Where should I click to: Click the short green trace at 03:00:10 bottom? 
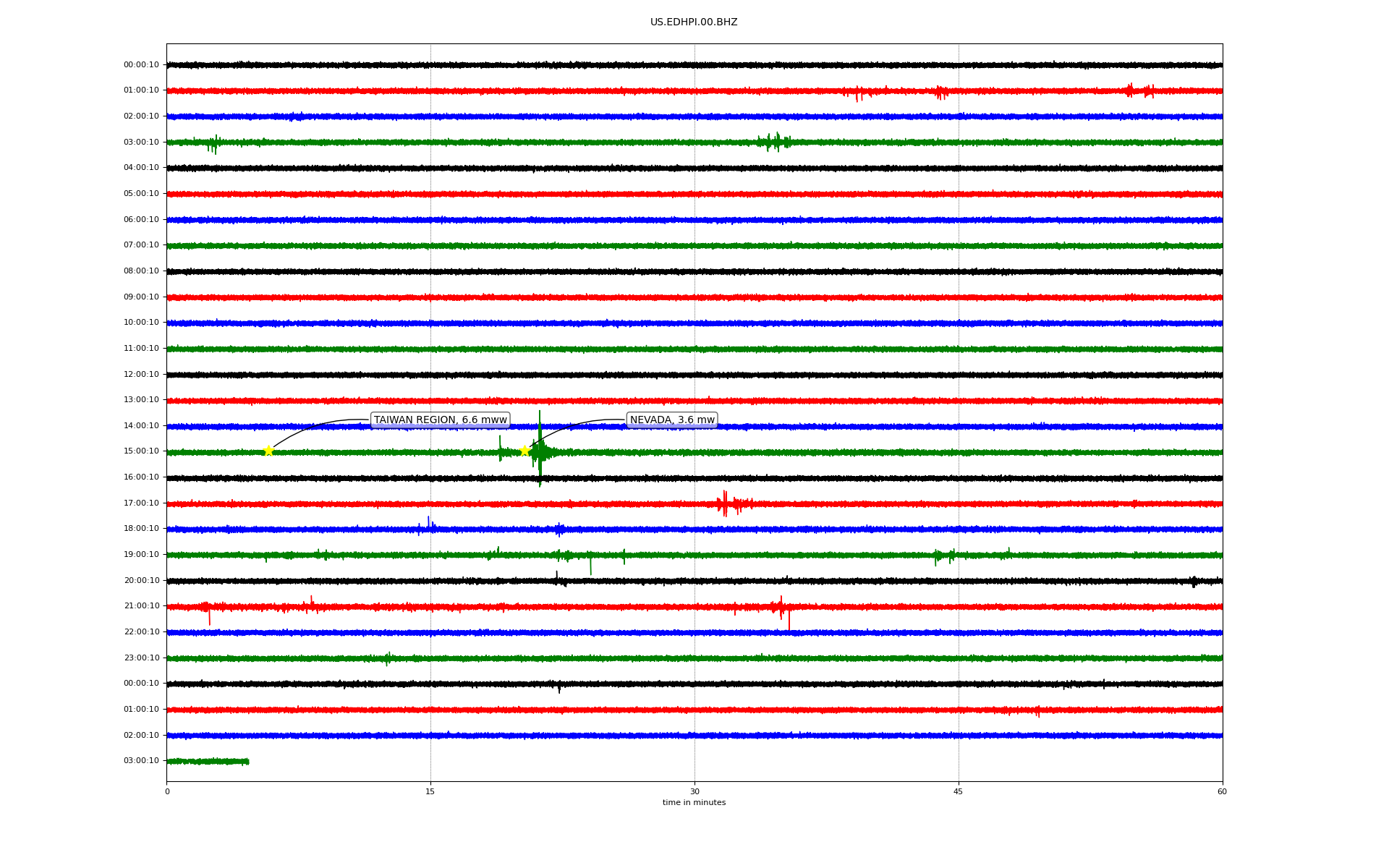(208, 762)
